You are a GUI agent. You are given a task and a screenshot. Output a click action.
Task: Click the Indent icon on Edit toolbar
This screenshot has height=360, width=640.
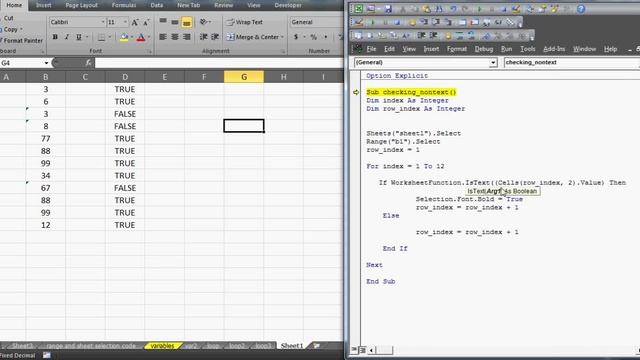pyautogui.click(x=421, y=36)
